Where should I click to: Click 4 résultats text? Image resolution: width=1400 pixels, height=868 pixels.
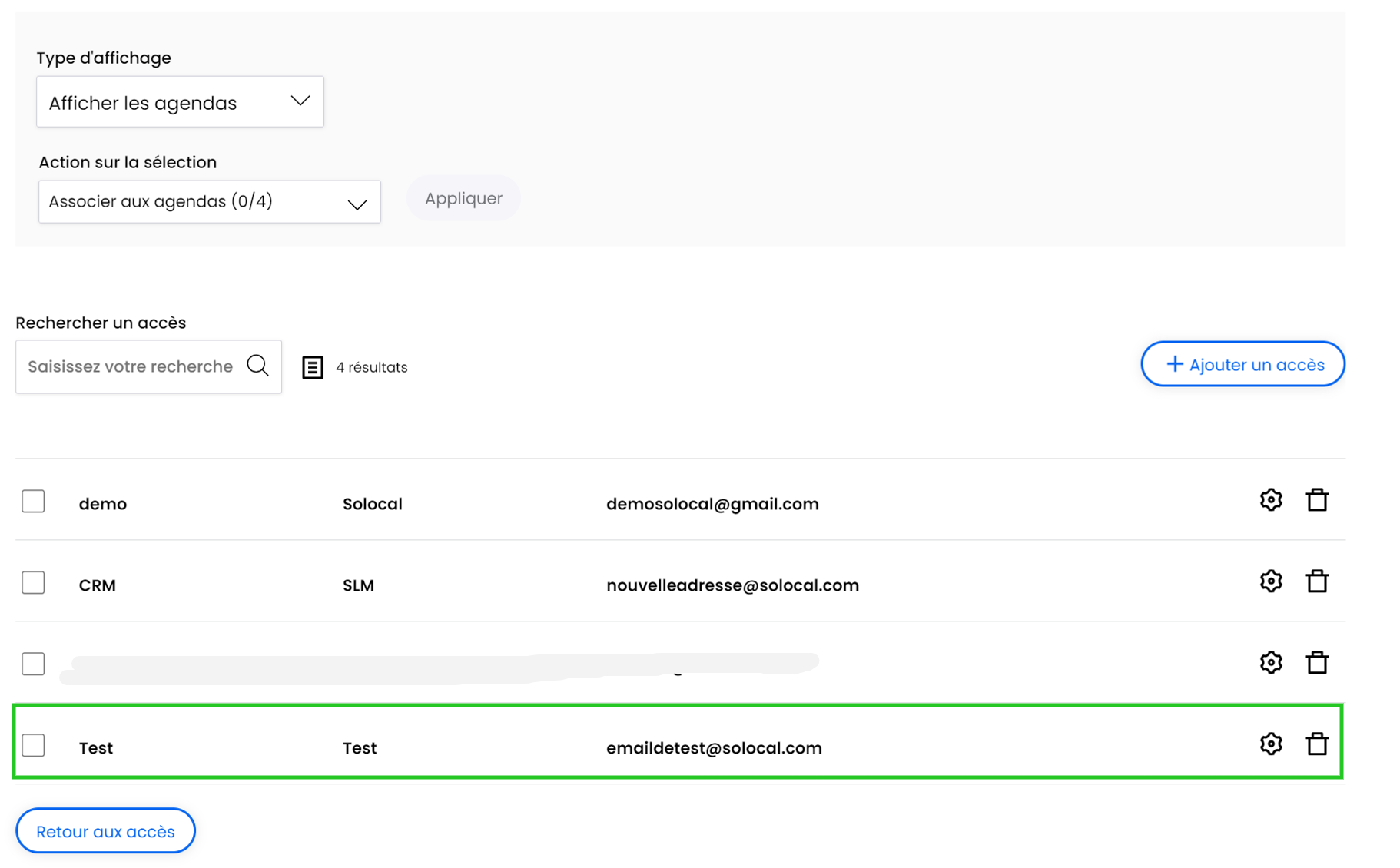coord(372,367)
